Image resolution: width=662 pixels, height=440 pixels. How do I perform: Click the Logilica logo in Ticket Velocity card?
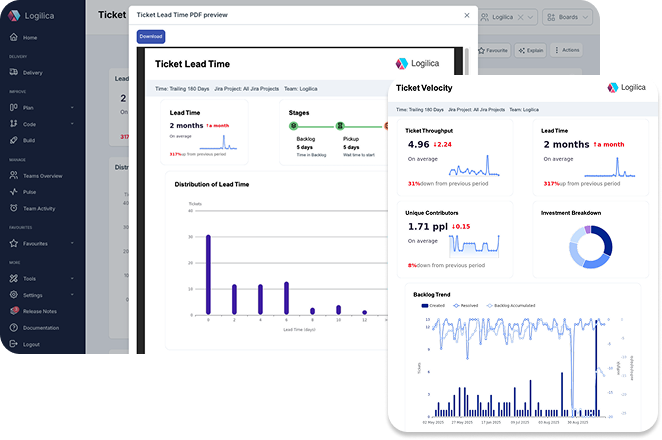tap(627, 87)
